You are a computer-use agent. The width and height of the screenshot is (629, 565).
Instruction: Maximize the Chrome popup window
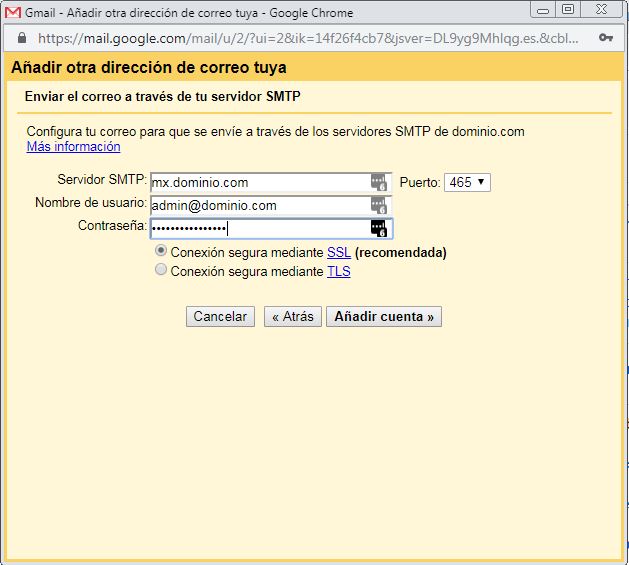click(568, 9)
